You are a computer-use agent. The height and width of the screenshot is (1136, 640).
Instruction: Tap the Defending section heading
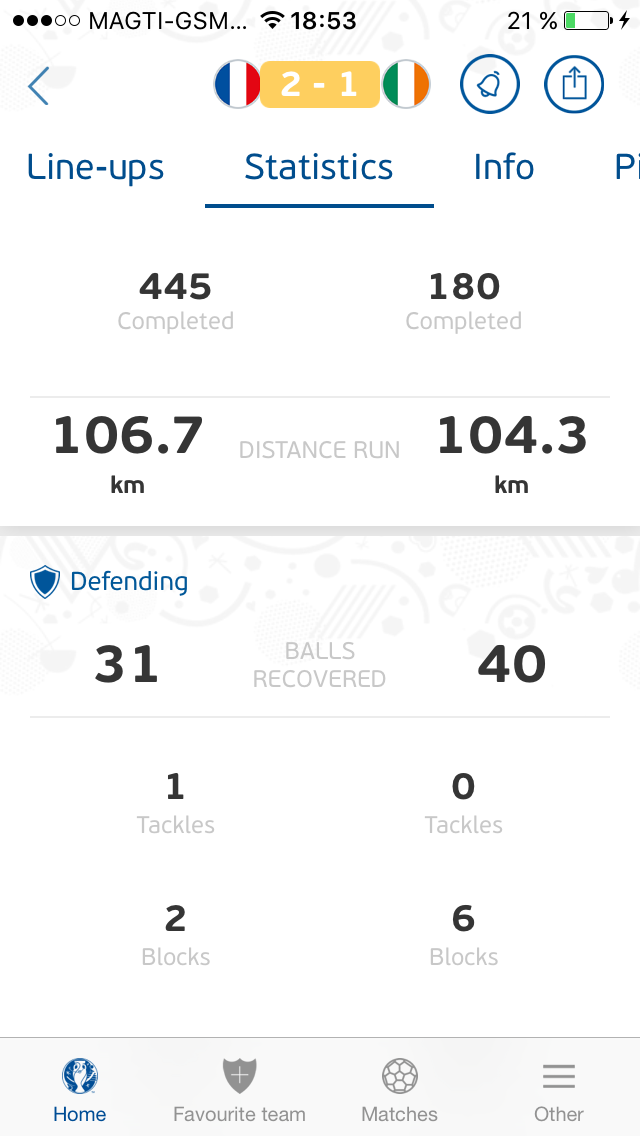point(129,581)
